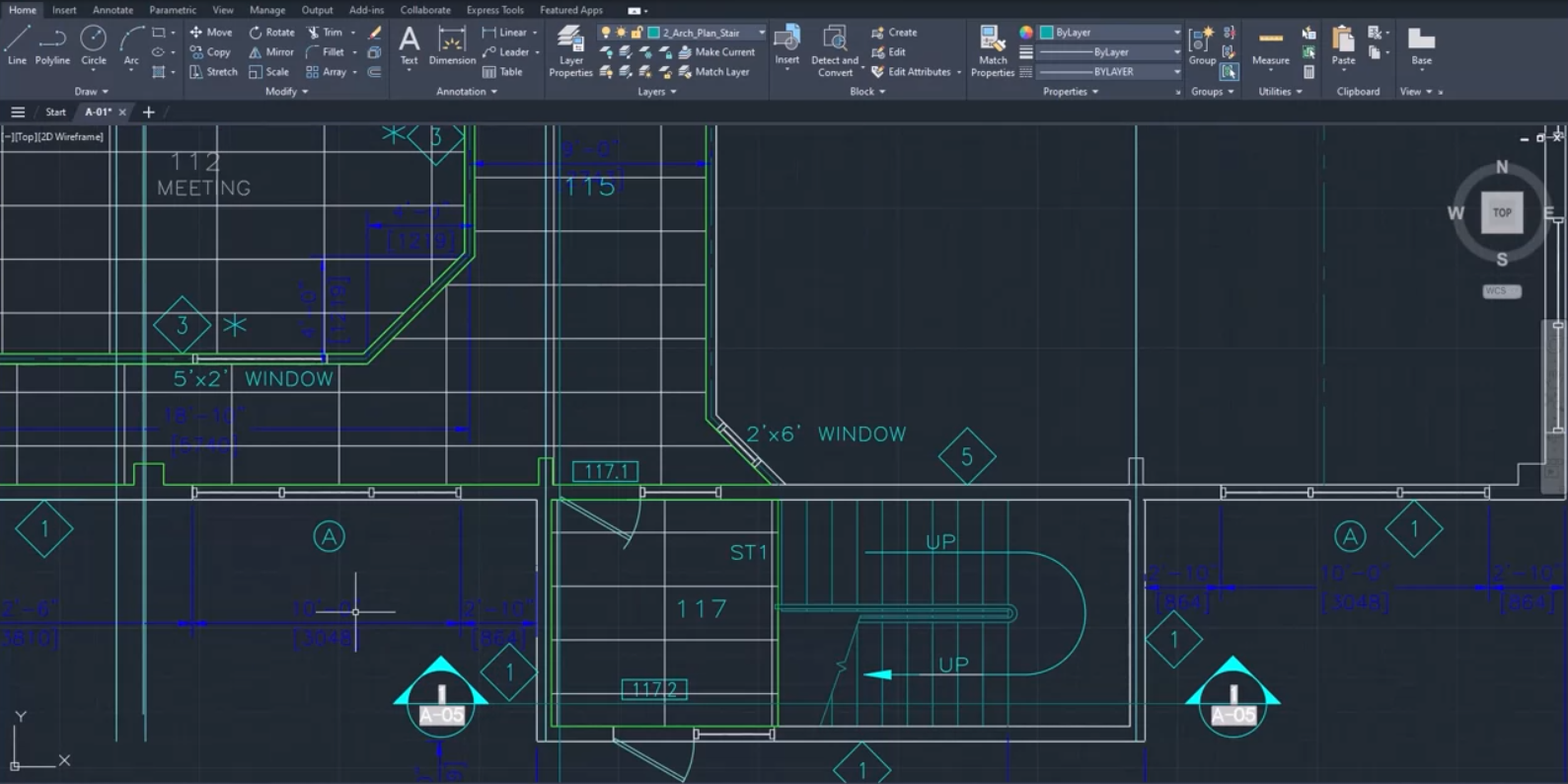Select the Line drawing tool
Screen dimensions: 1568x784
point(17,45)
